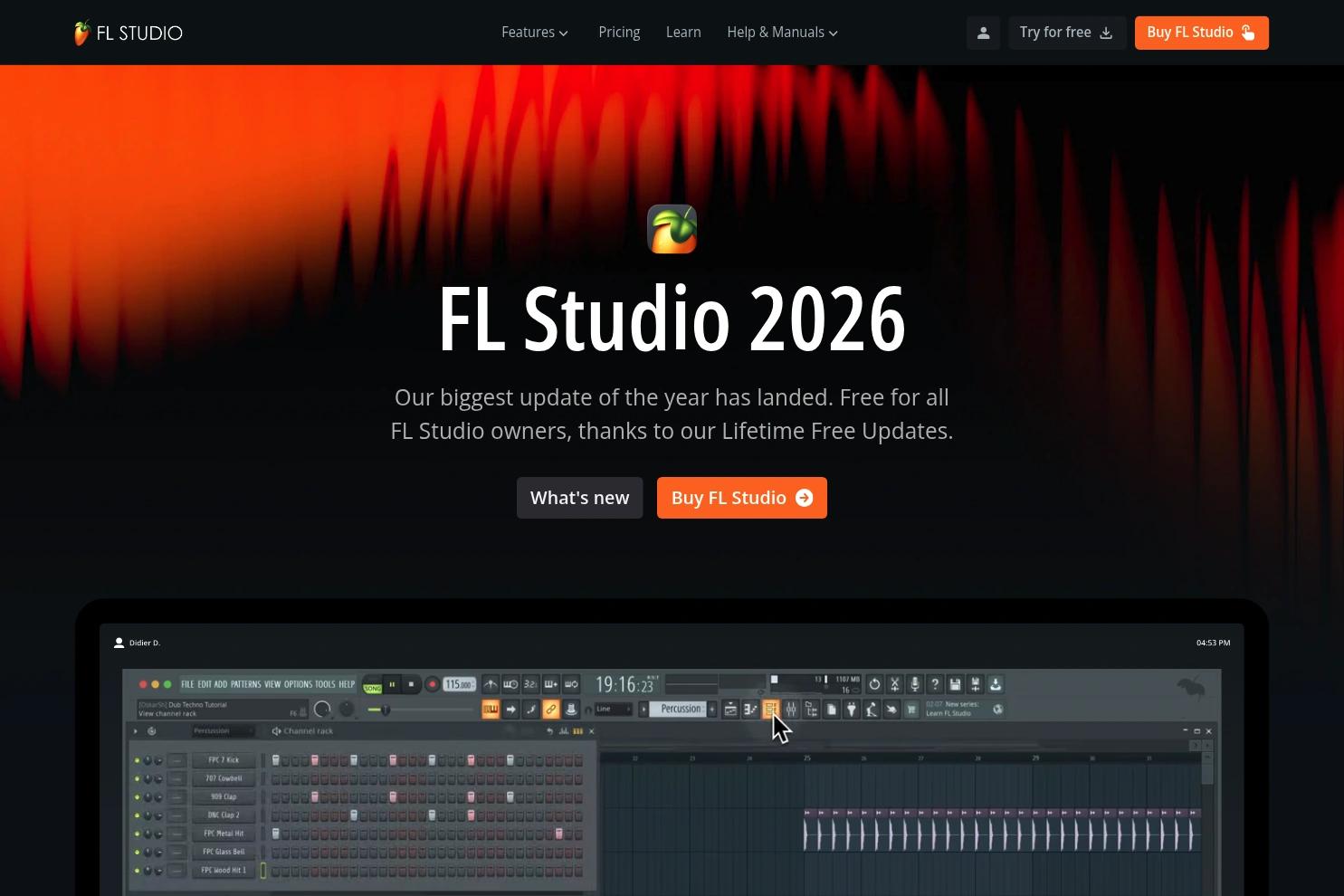1344x896 pixels.
Task: Open the EDIT menu in FL Studio
Action: 205,684
